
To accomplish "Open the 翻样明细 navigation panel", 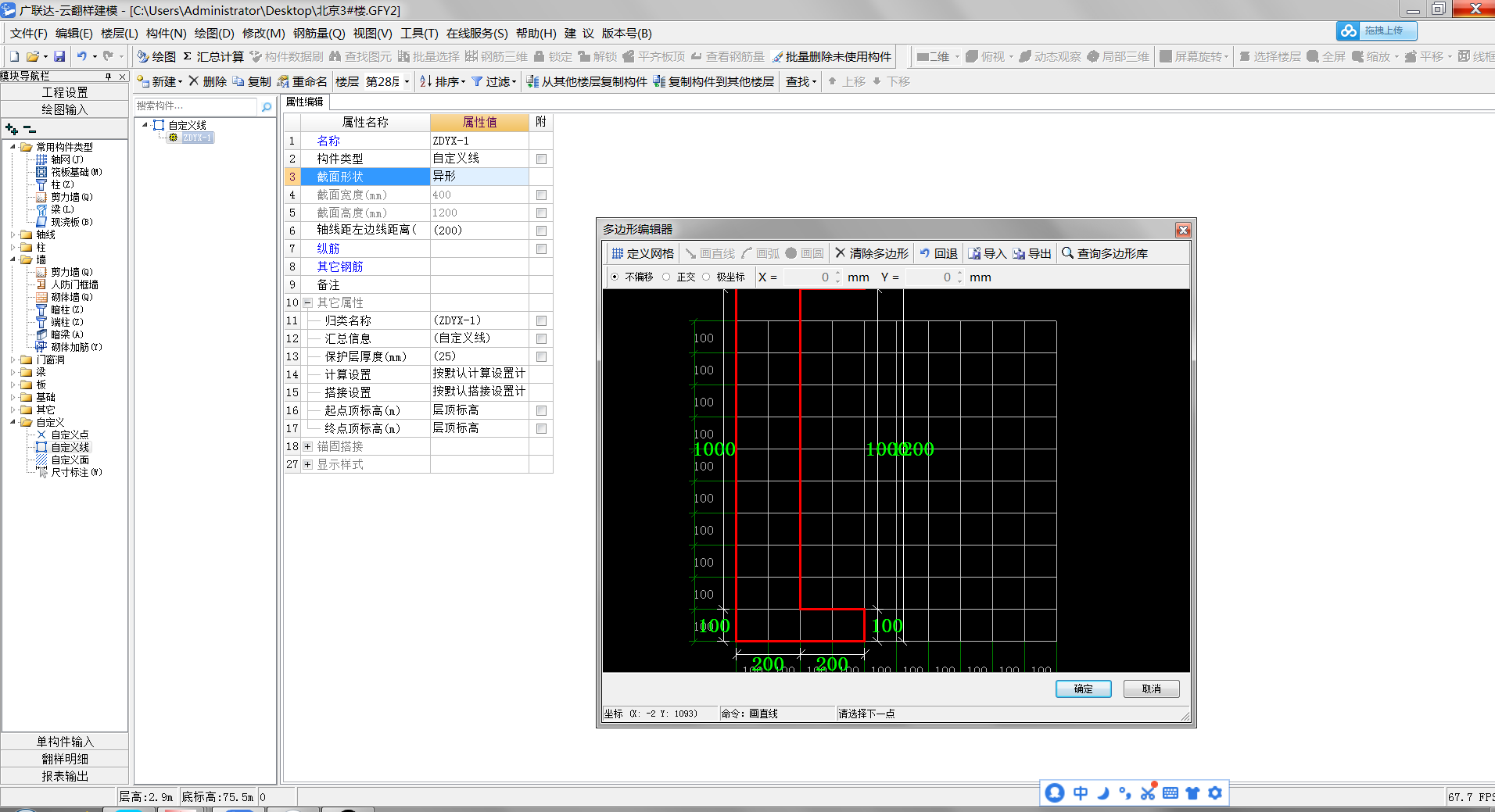I will click(x=64, y=759).
